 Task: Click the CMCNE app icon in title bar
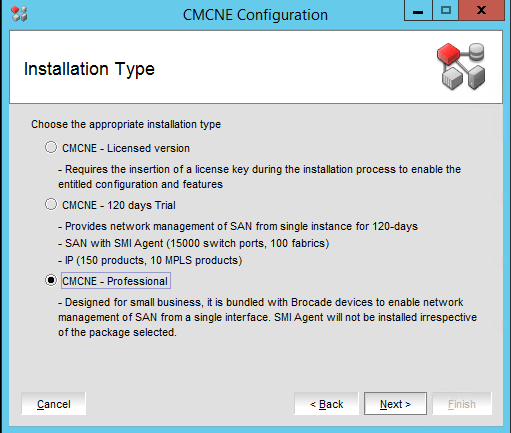(x=19, y=14)
